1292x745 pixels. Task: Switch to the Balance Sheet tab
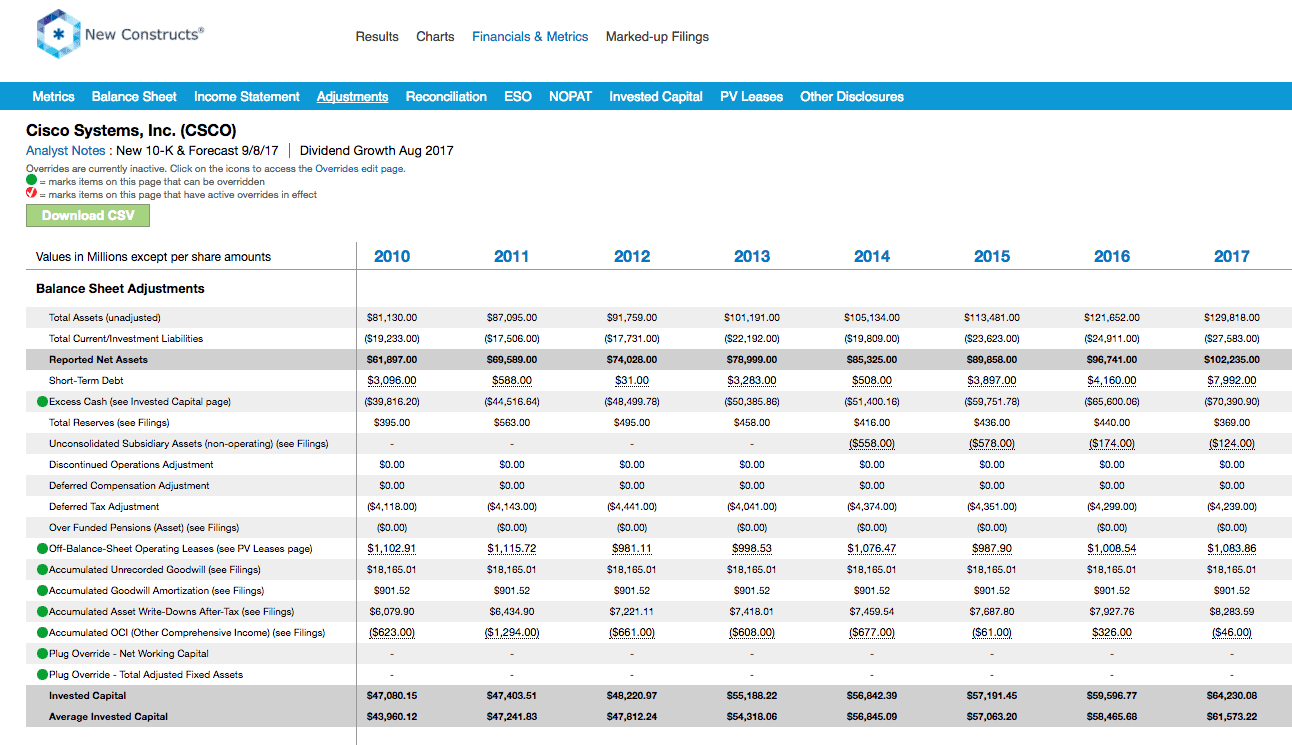pyautogui.click(x=134, y=97)
